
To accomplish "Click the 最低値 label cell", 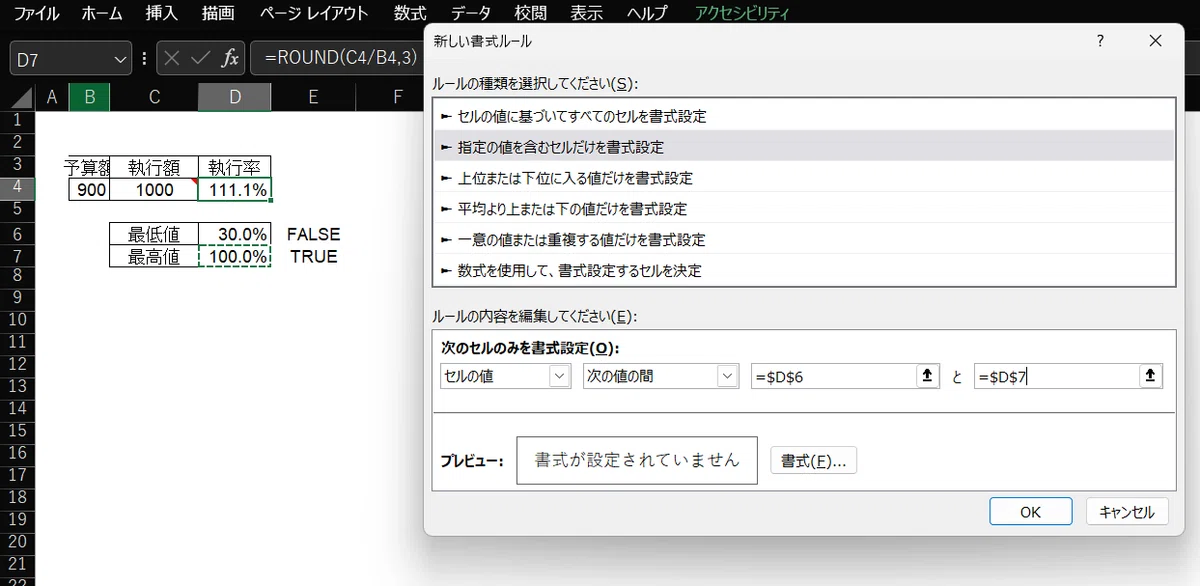I will pos(154,234).
